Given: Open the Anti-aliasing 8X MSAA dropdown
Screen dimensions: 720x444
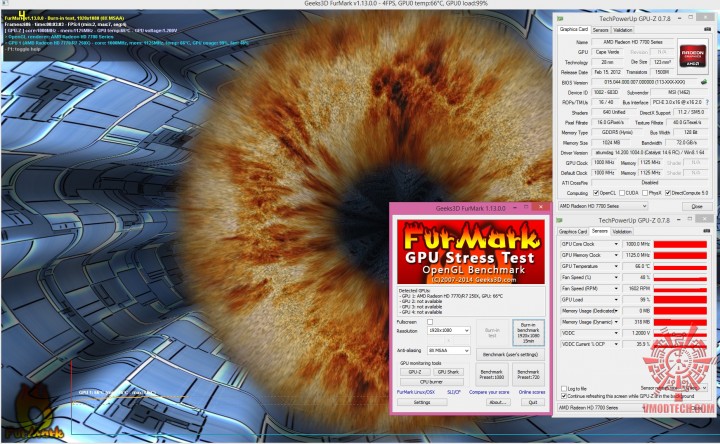Looking at the screenshot, I should [449, 350].
